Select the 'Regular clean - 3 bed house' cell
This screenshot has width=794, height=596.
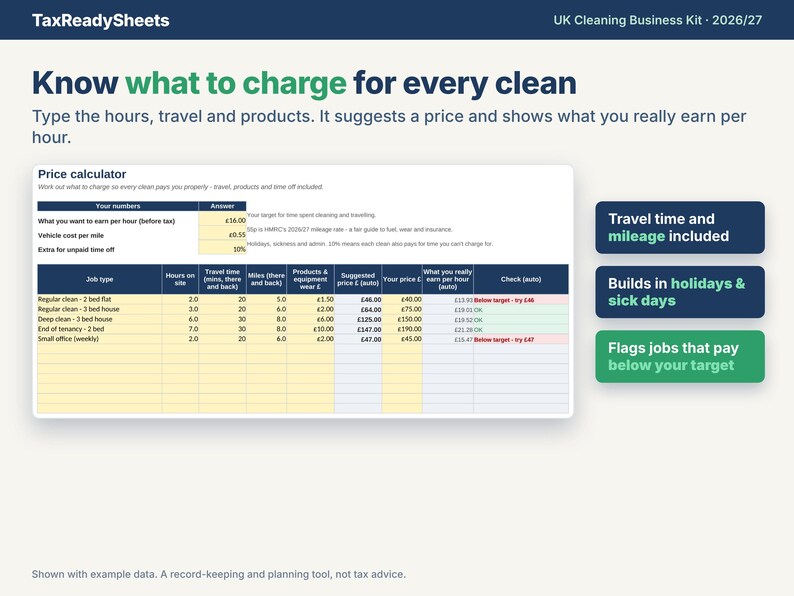100,309
